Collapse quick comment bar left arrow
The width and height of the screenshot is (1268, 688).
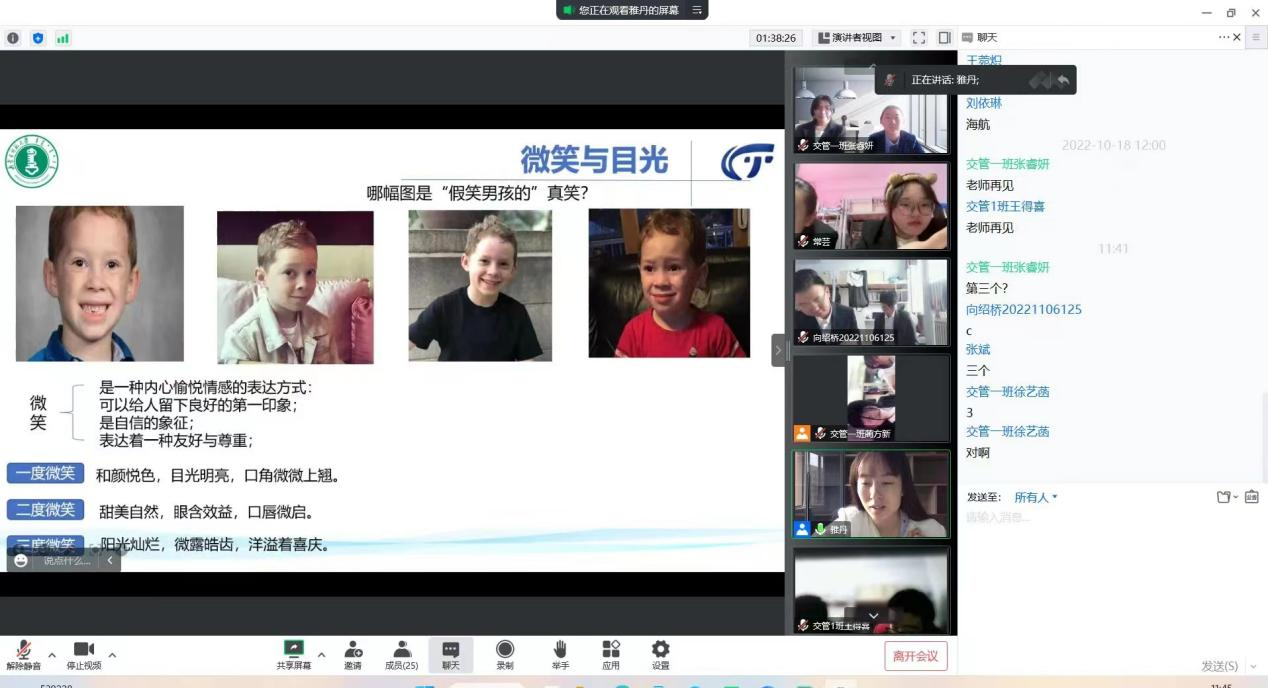(x=110, y=561)
